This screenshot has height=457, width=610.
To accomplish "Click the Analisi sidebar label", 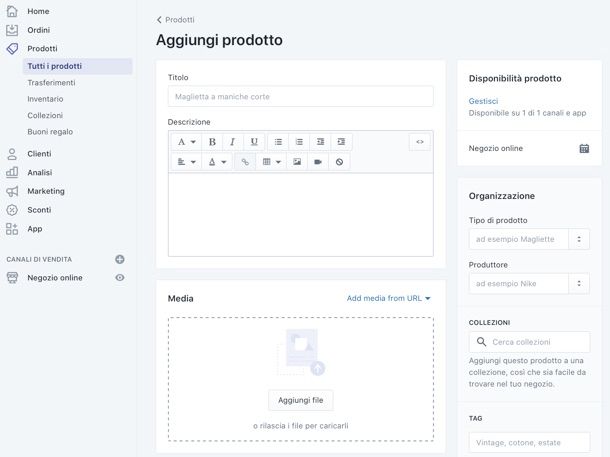I will [x=40, y=172].
